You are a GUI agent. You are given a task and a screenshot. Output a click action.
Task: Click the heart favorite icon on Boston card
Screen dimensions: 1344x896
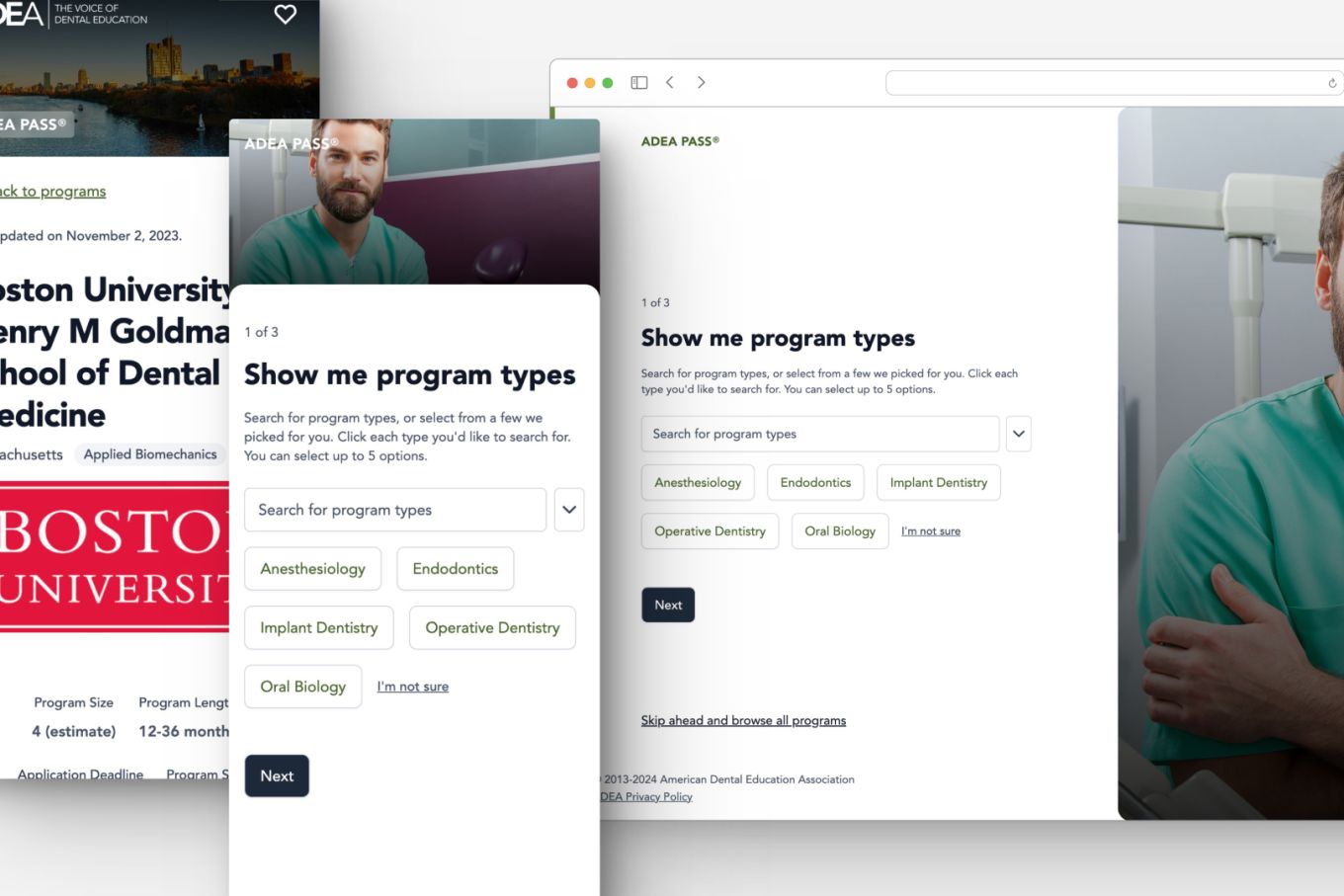[285, 14]
